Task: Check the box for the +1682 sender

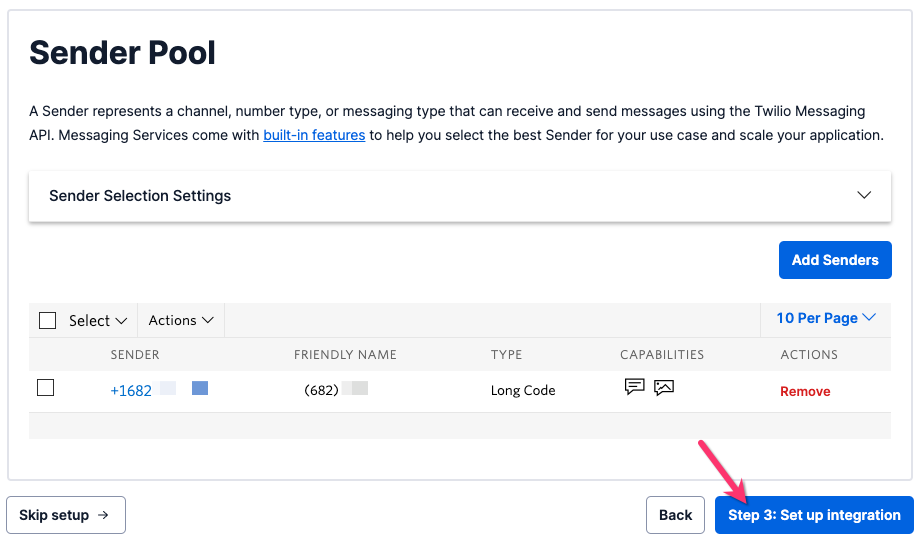Action: coord(45,388)
